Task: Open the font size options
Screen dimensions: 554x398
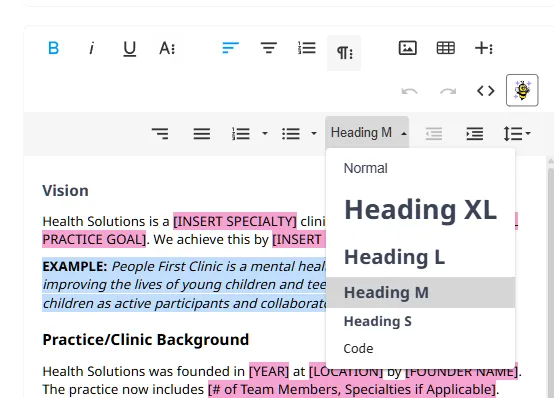Action: (x=167, y=48)
